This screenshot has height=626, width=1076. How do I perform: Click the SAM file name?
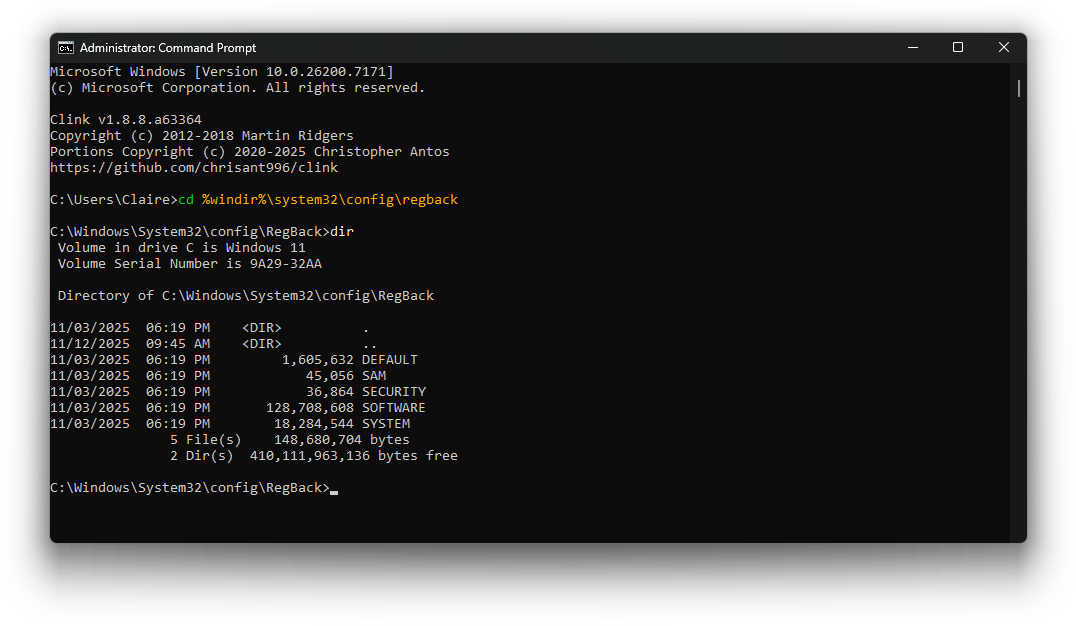tap(374, 375)
